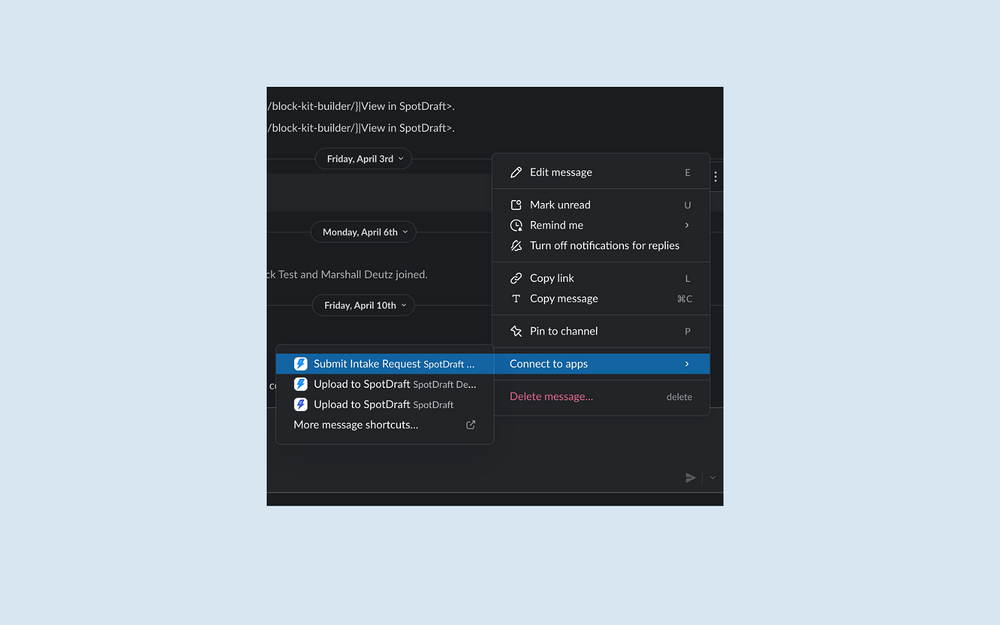Expand the Monday, April 6th date dropdown
Screen dimensions: 1000x625
coord(364,232)
